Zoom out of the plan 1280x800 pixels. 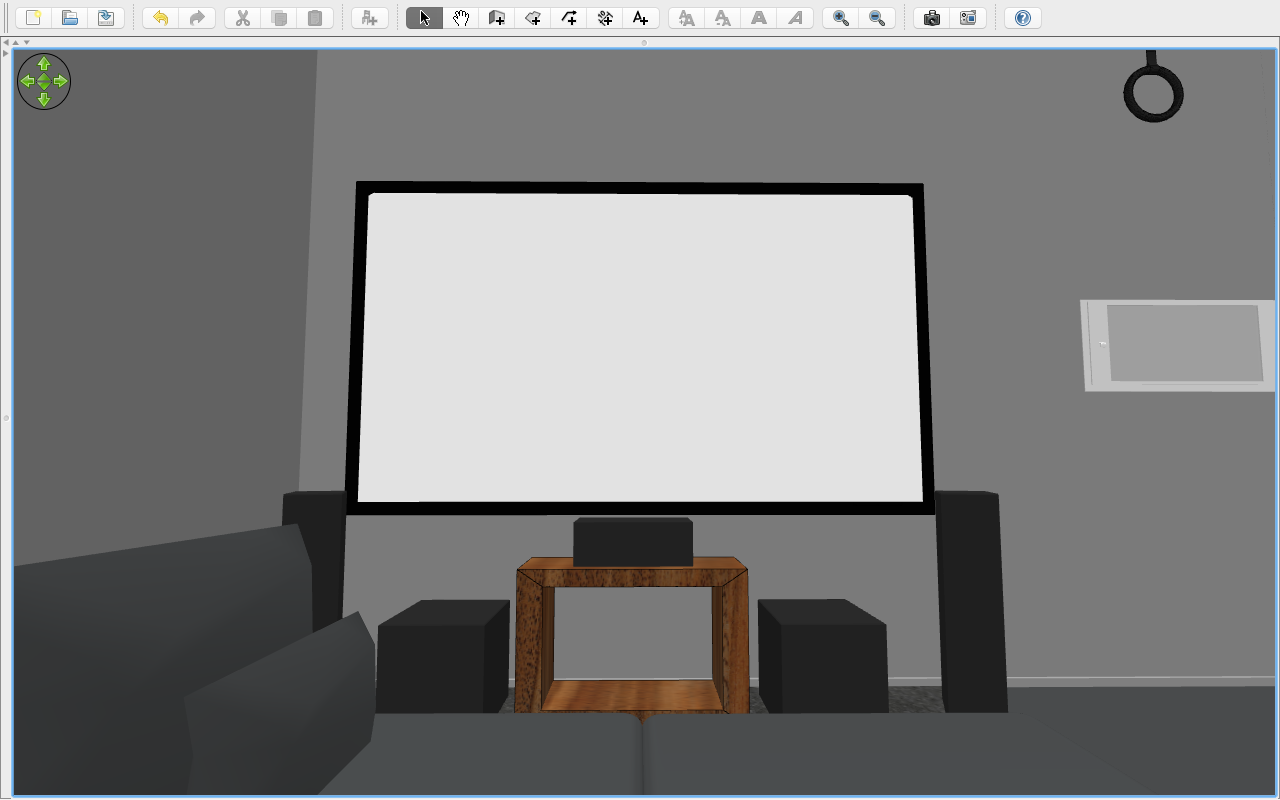click(877, 18)
